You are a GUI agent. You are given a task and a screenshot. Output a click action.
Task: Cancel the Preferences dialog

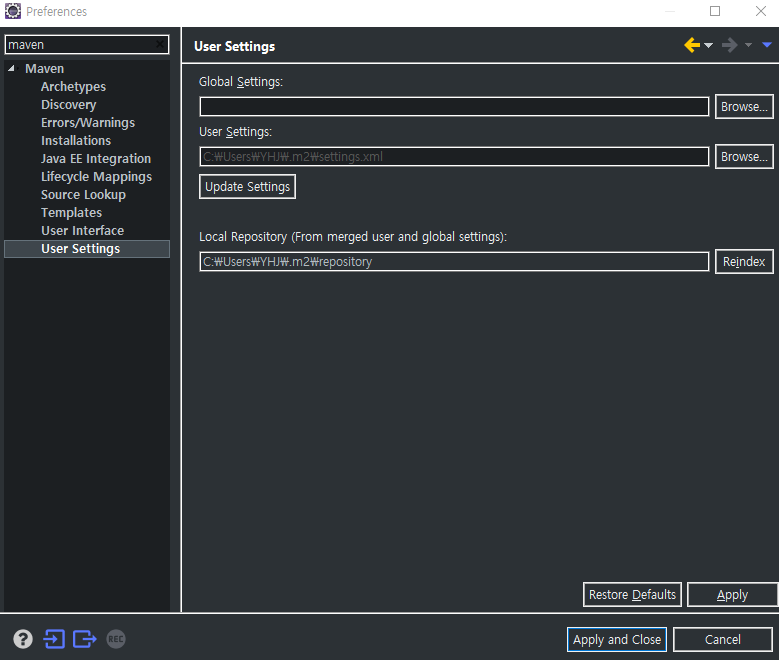click(723, 639)
